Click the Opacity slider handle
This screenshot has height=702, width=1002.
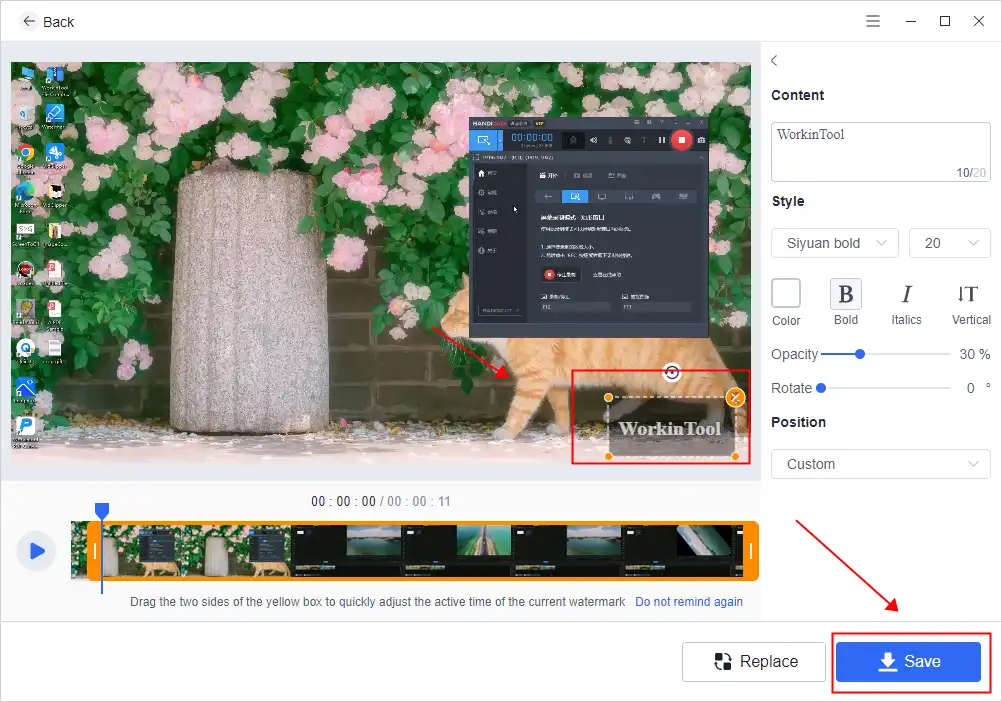point(859,354)
